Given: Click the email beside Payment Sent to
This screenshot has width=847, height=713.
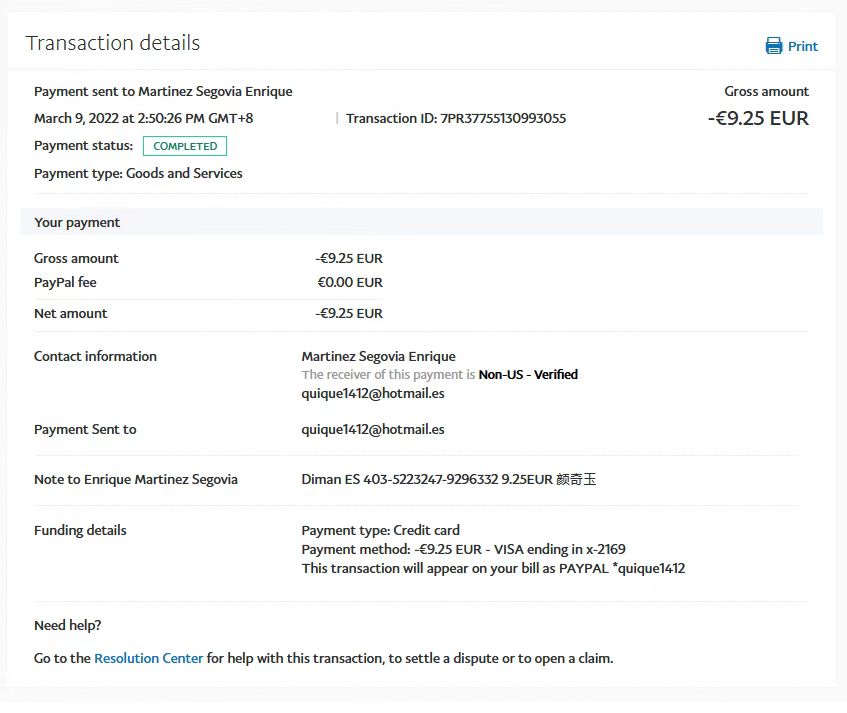Looking at the screenshot, I should pyautogui.click(x=372, y=429).
